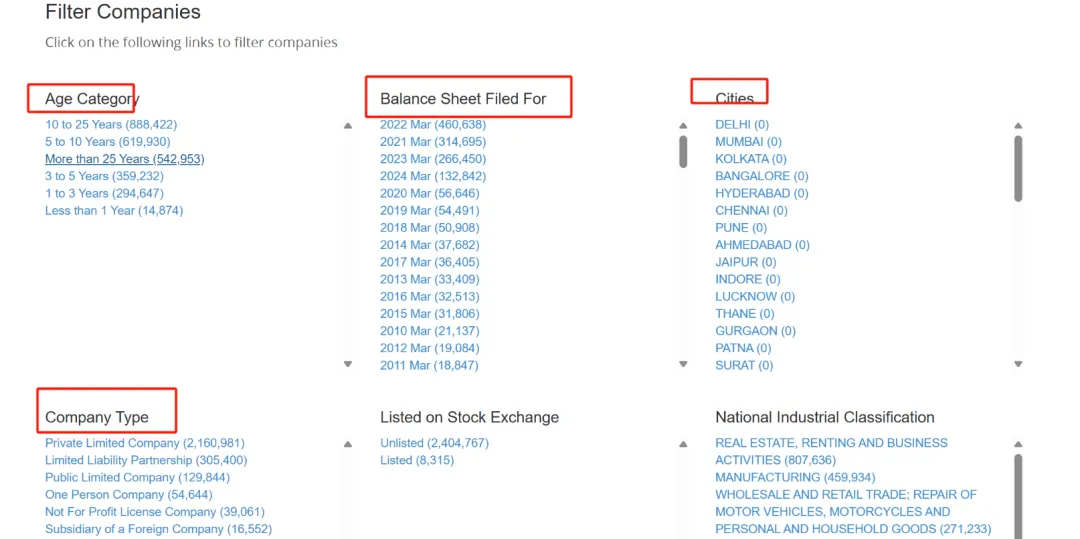Select the 2022 Mar balance sheet filter
The image size is (1080, 539).
pos(432,125)
